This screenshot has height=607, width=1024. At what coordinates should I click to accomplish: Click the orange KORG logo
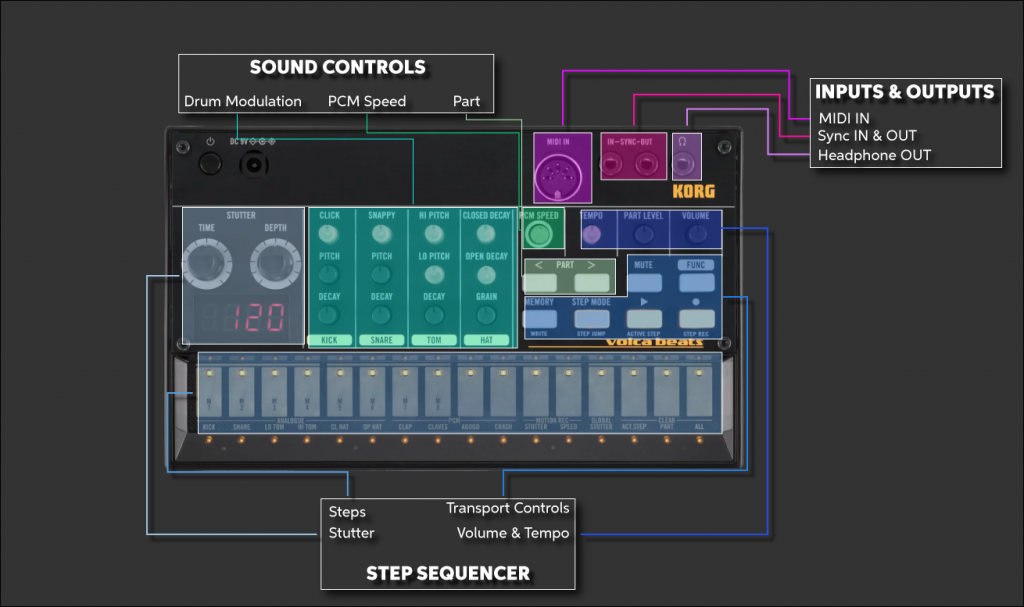[694, 191]
